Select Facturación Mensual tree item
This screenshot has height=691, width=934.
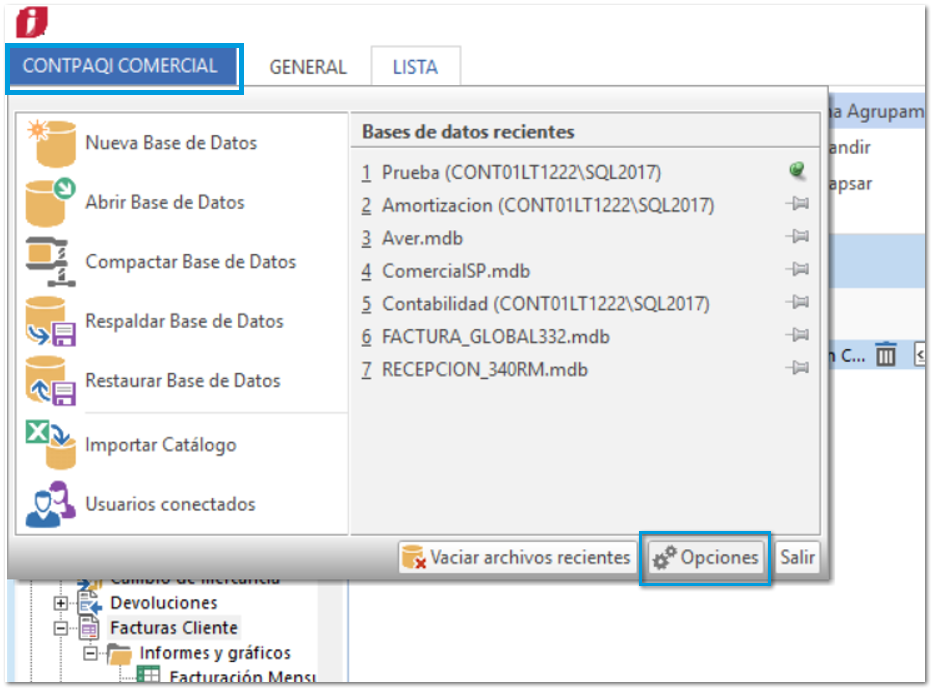coord(242,677)
